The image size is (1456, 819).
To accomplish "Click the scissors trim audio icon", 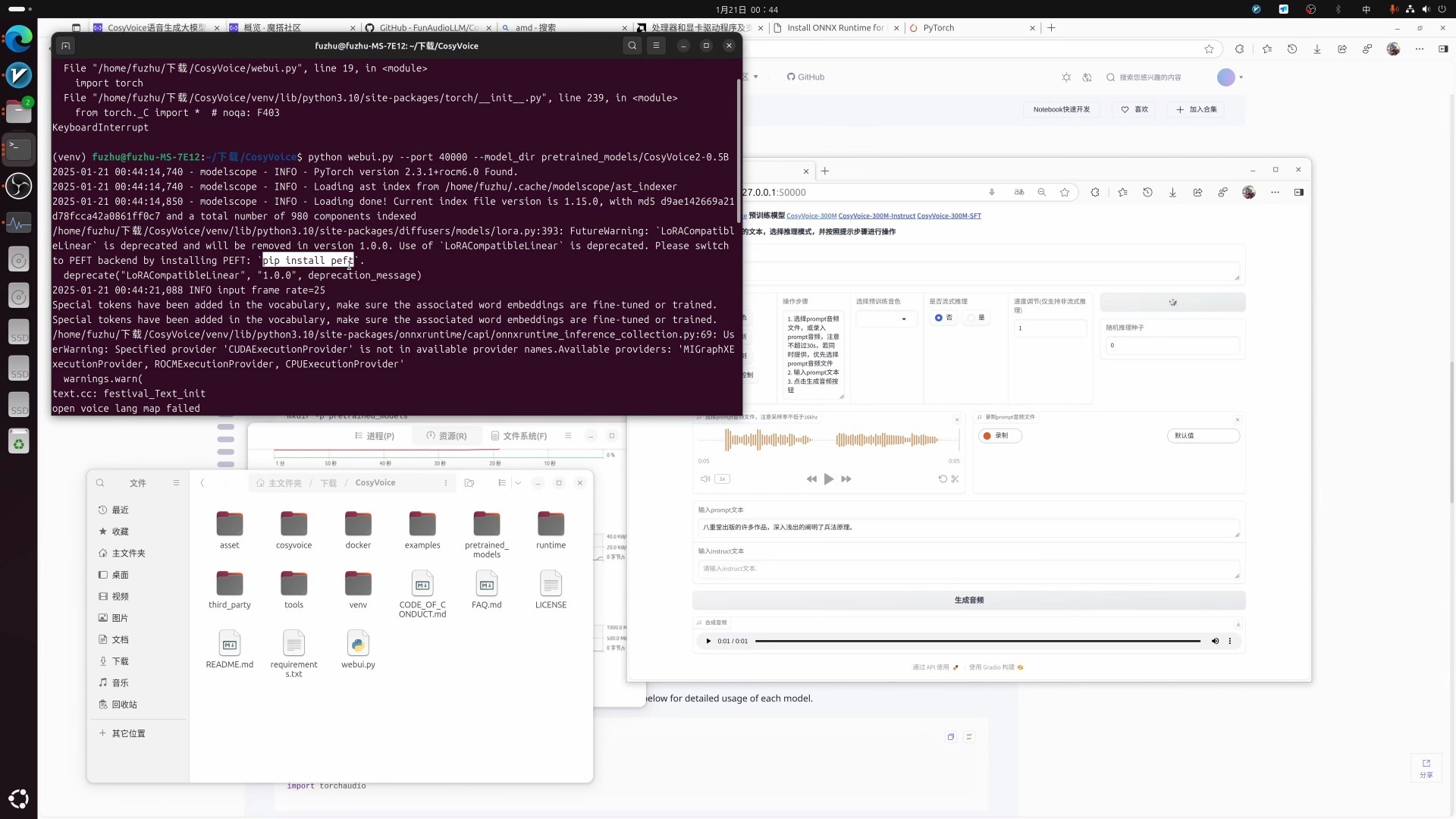I will tap(955, 479).
